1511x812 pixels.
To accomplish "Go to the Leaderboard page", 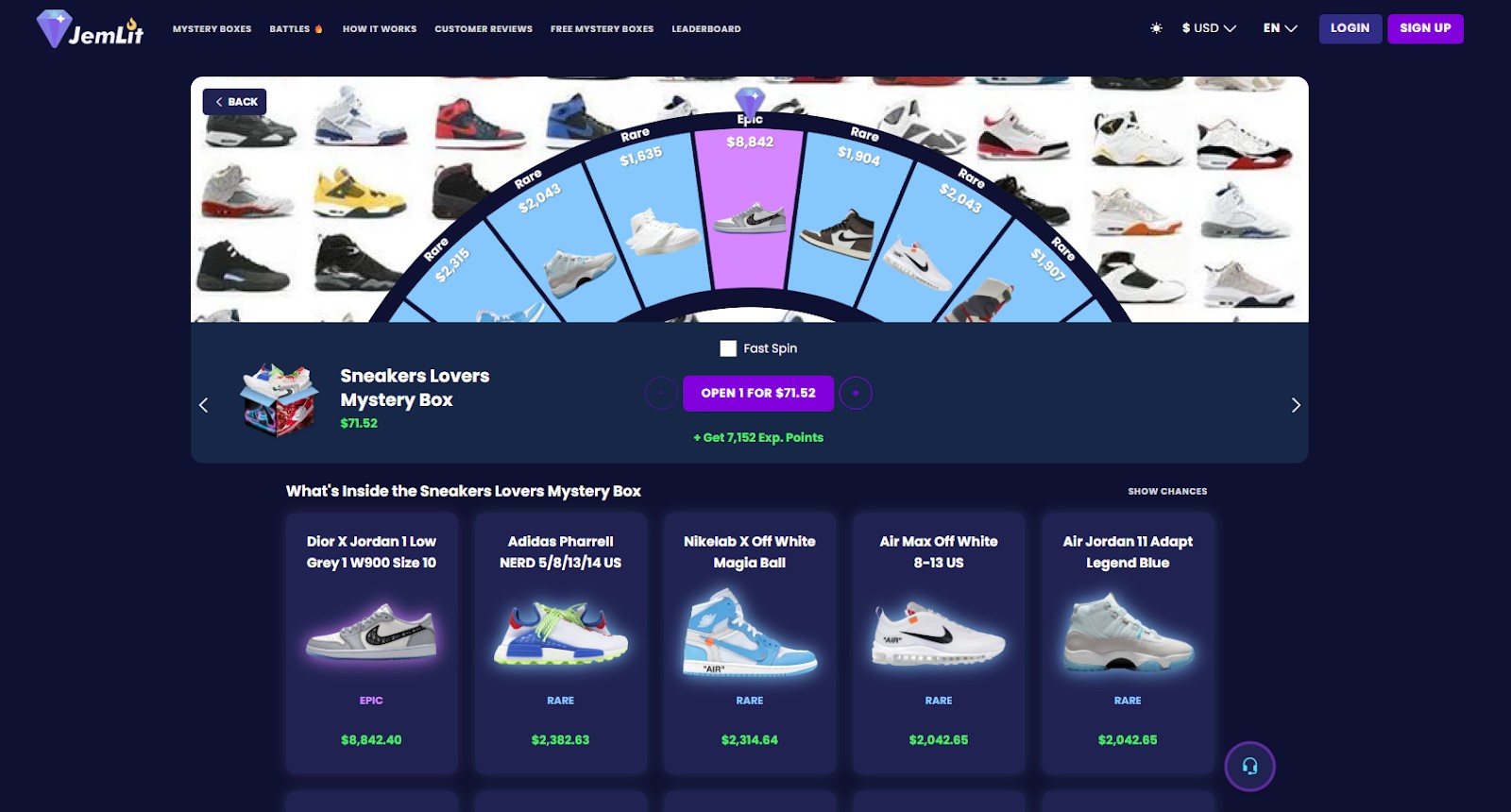I will [706, 29].
